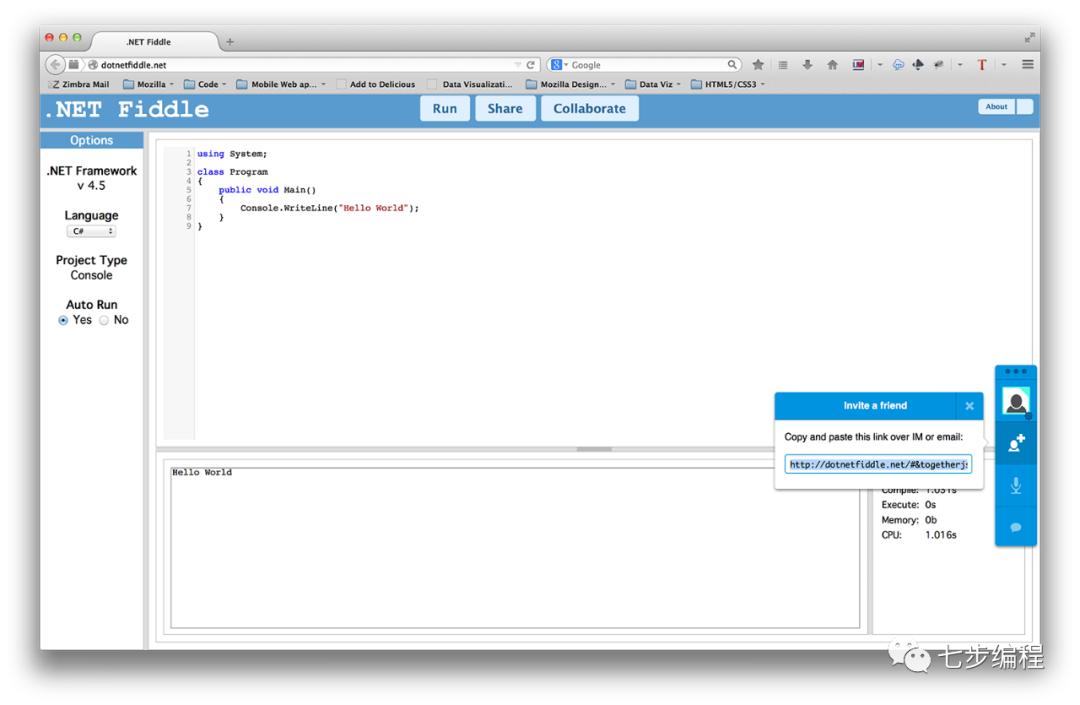Open the Zimbra Mail bookmark
This screenshot has height=705, width=1080.
coord(79,84)
